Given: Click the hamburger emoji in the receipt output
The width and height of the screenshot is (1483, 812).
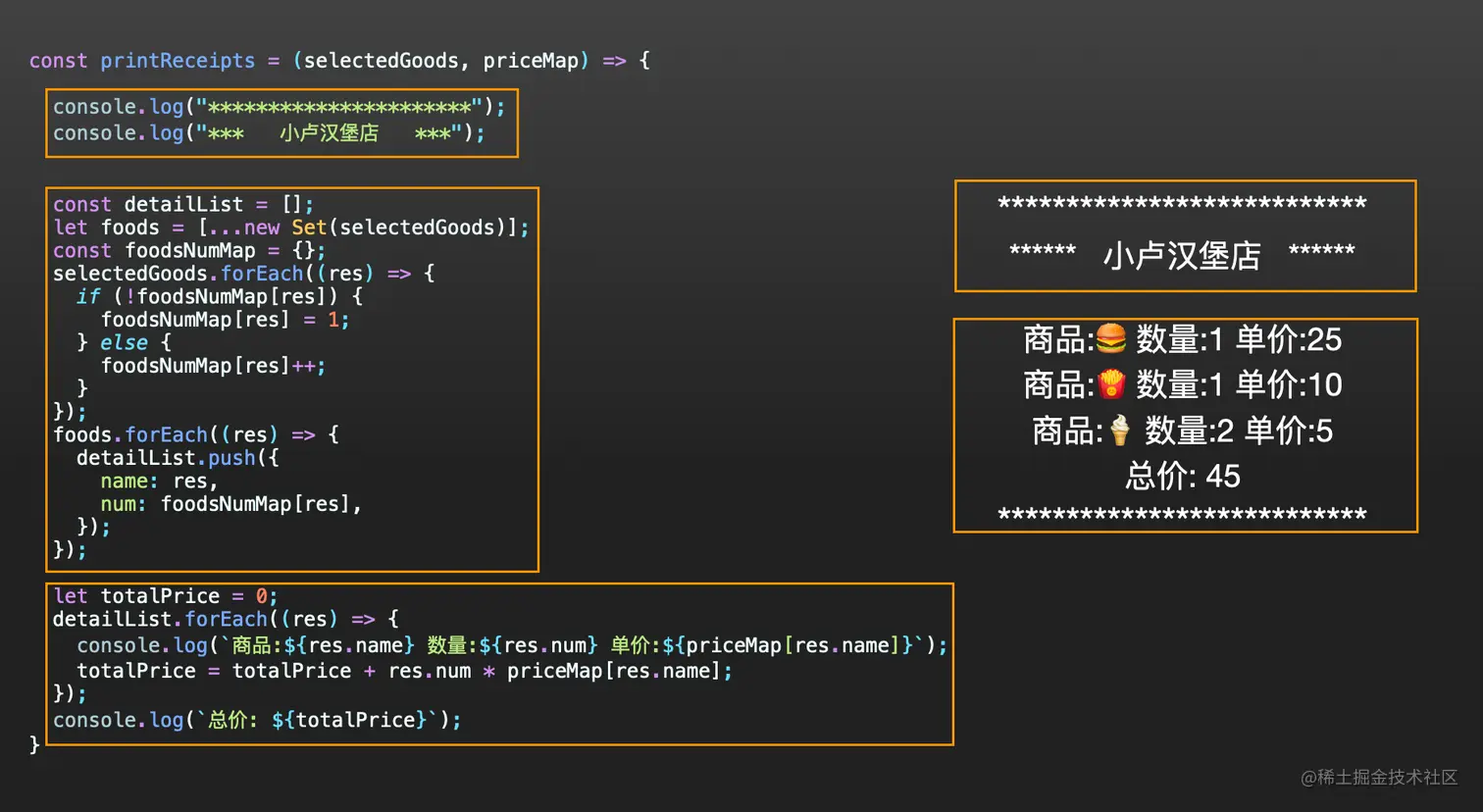Looking at the screenshot, I should coord(1111,339).
